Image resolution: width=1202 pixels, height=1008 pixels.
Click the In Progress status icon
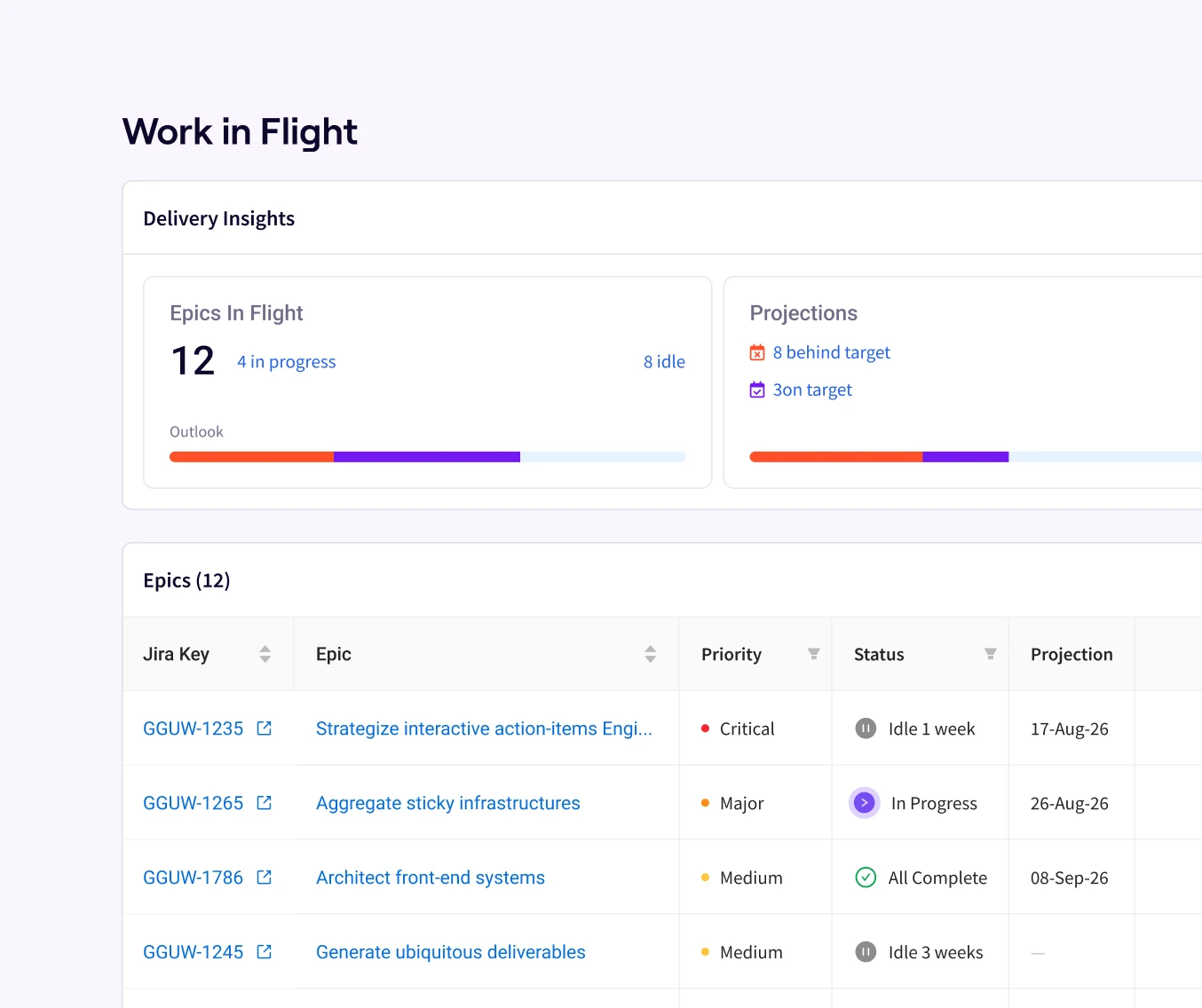point(865,803)
